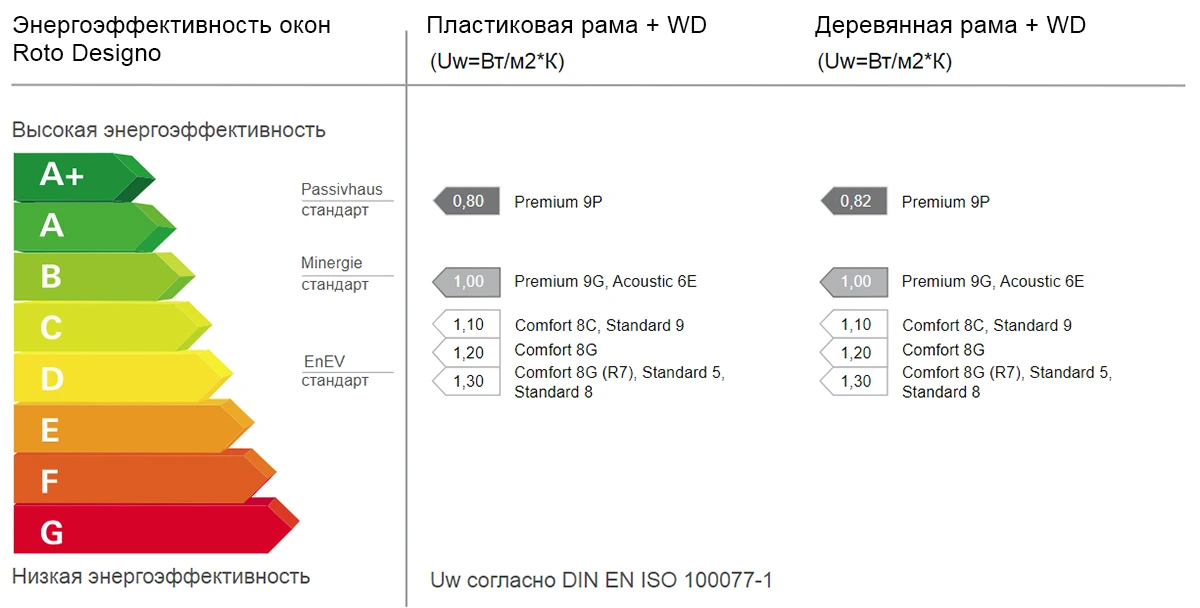1200x608 pixels.
Task: Click the 1,20 tag in the wooden frame column
Action: point(854,353)
